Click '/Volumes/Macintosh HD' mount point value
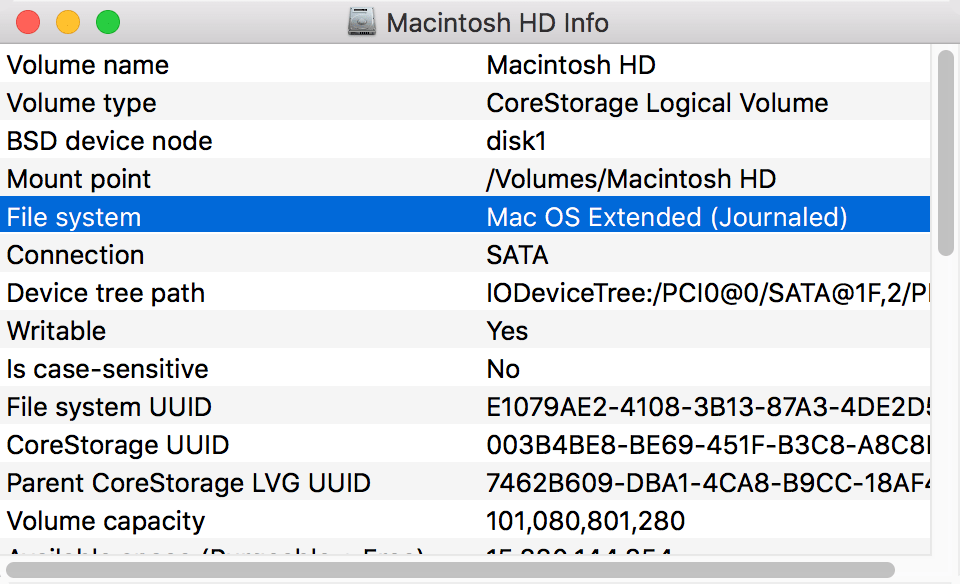The image size is (960, 584). (631, 179)
